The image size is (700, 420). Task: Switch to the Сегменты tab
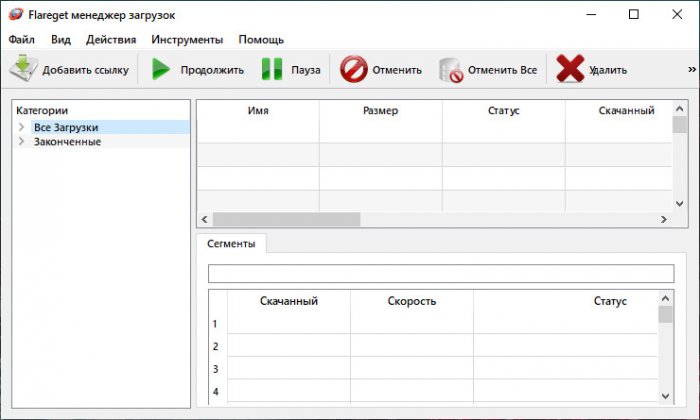[x=231, y=244]
